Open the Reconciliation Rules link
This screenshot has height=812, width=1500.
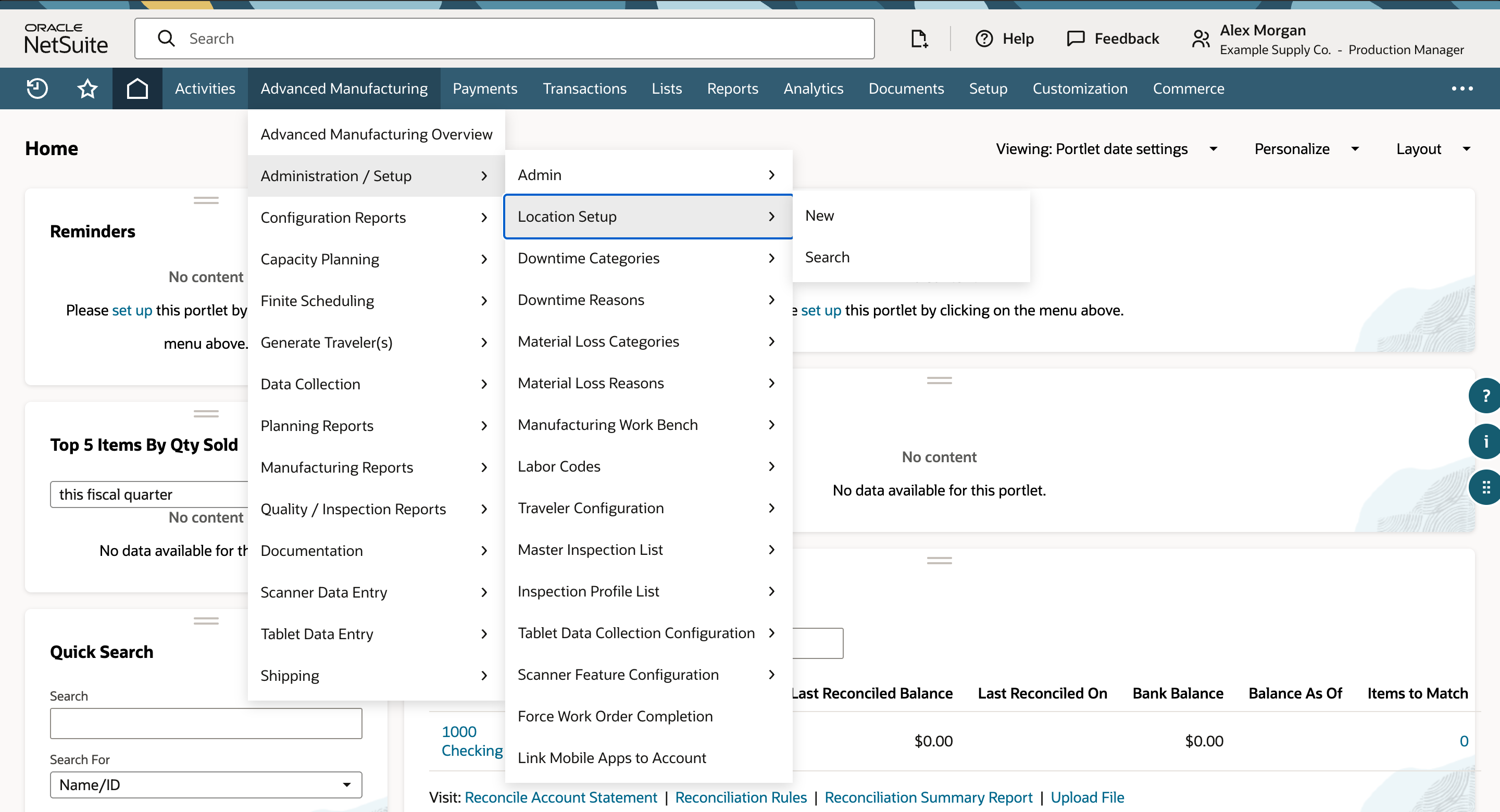click(x=741, y=797)
